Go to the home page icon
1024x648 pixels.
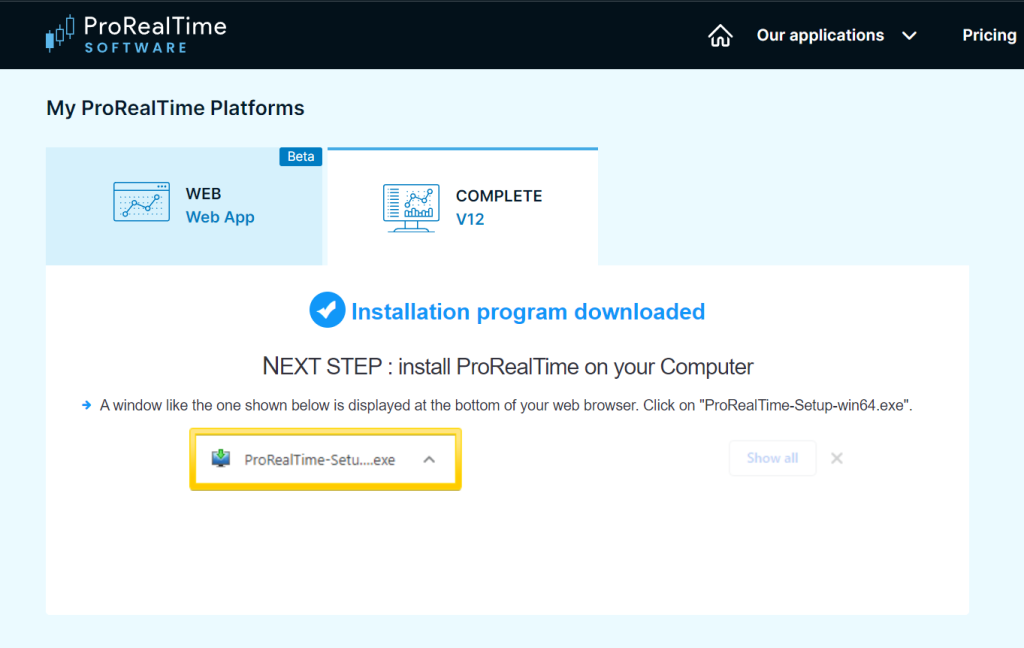(x=720, y=36)
